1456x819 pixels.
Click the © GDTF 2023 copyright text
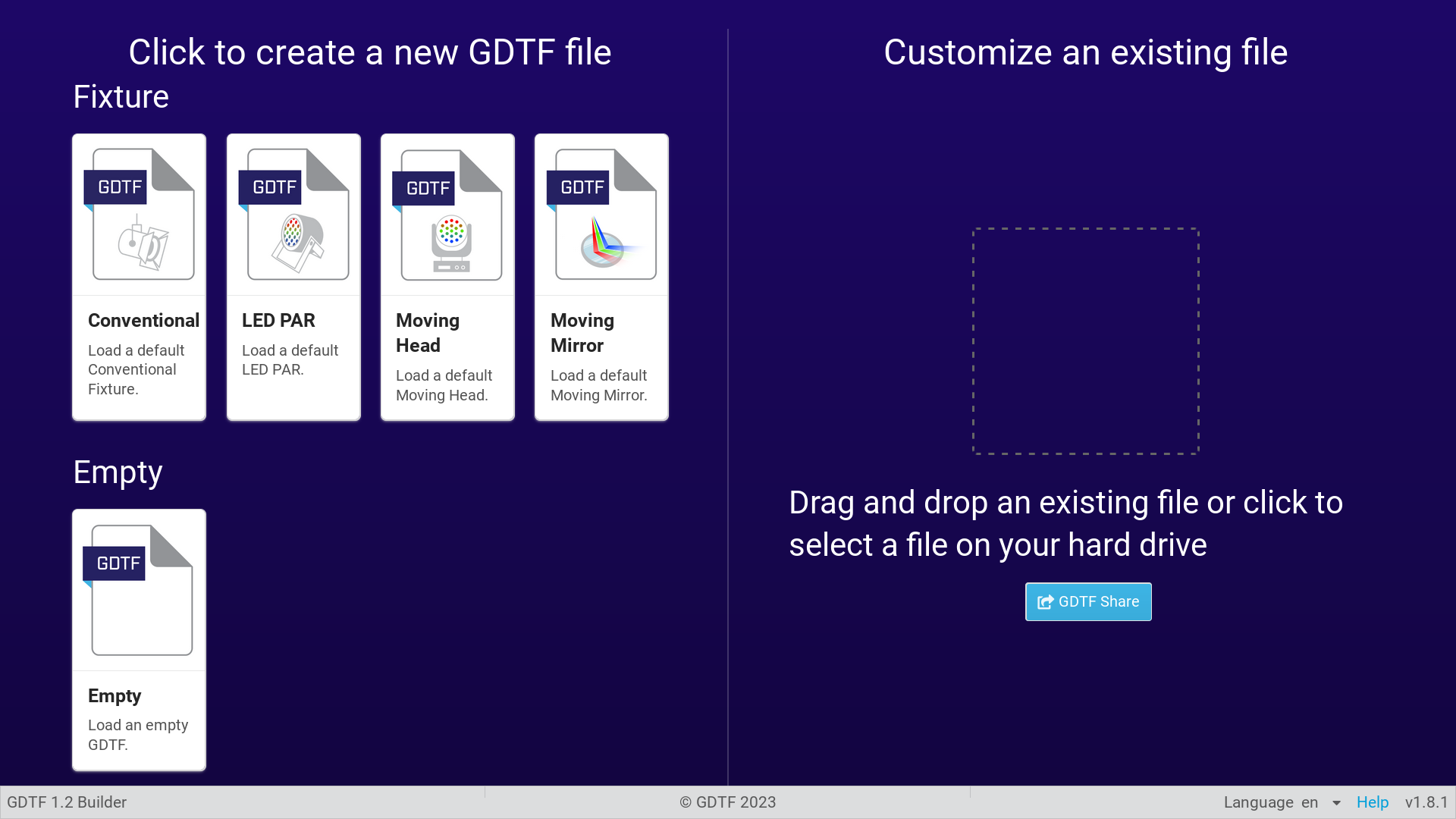point(728,802)
